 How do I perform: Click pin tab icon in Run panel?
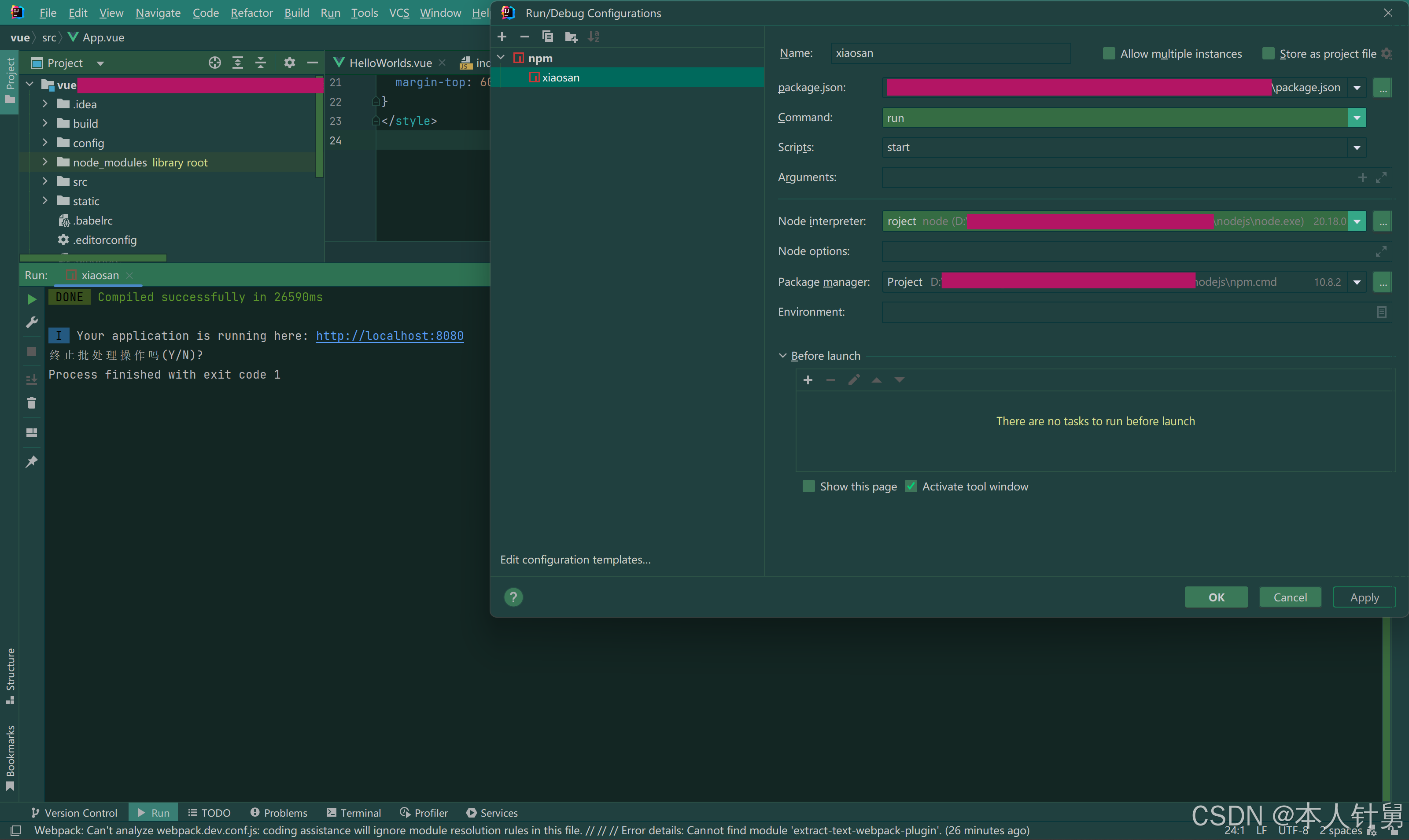pos(32,462)
